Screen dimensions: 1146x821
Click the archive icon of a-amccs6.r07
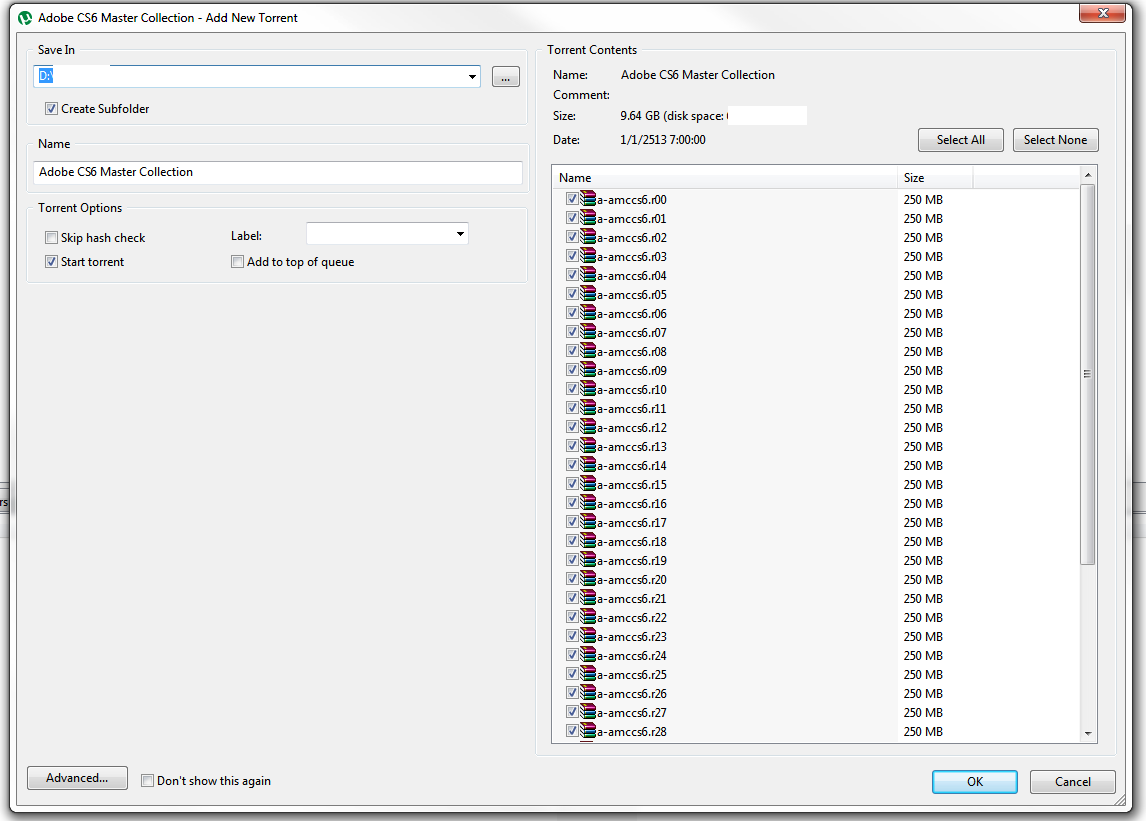pyautogui.click(x=588, y=332)
